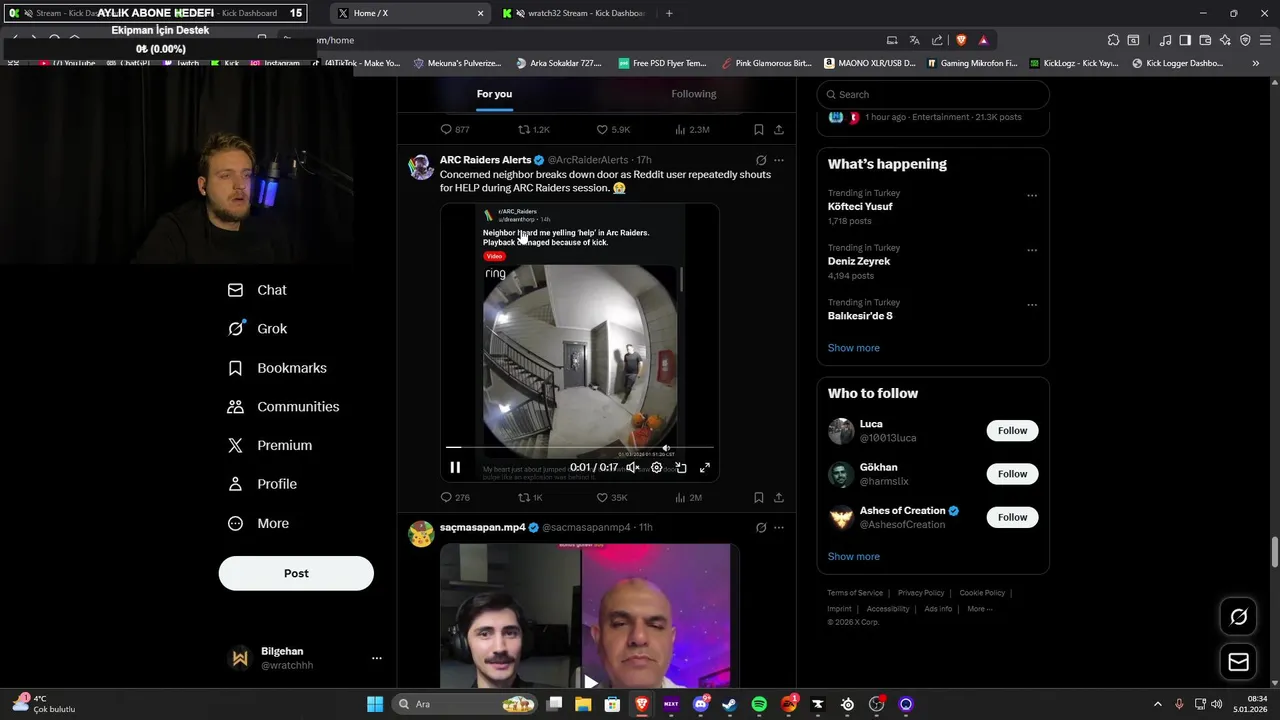This screenshot has width=1280, height=720.
Task: Open a new browser tab
Action: (669, 13)
